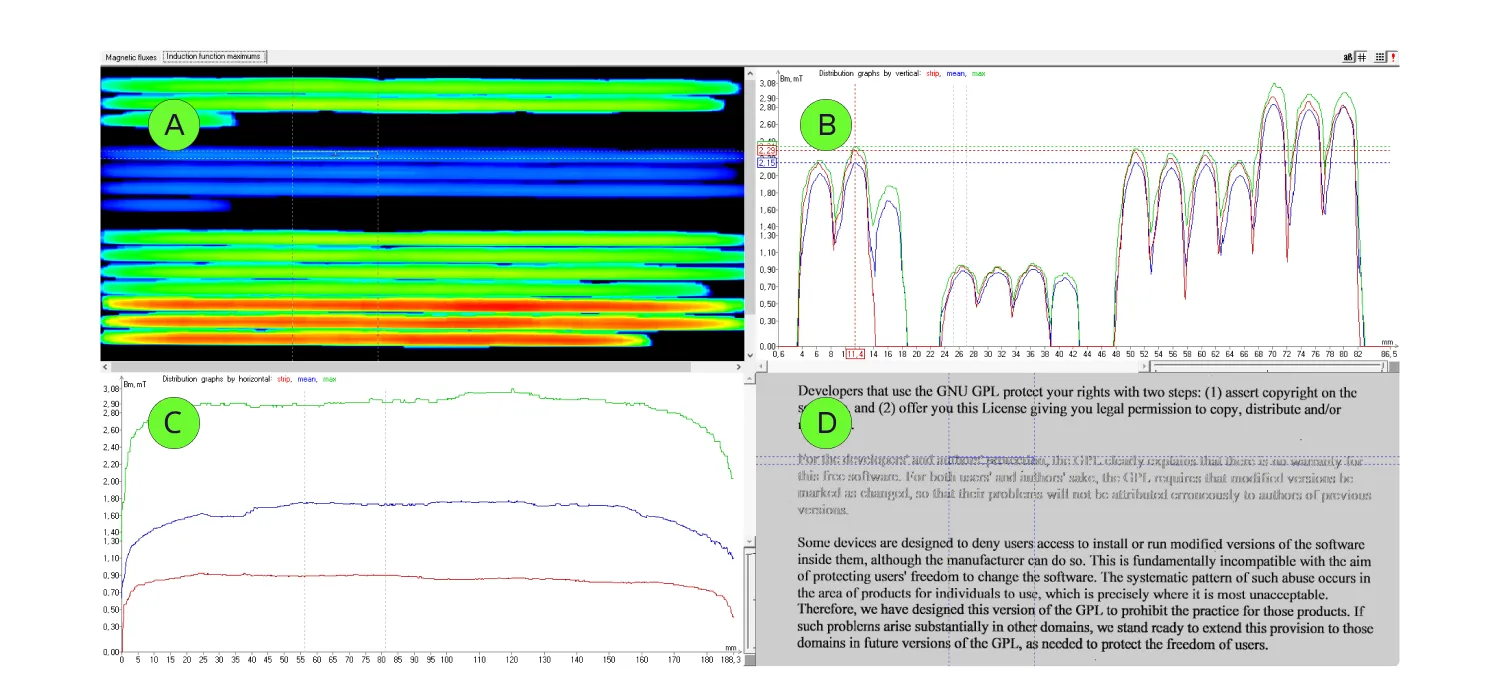This screenshot has height=687, width=1500.
Task: Click the blue 2,15 value marker on Y axis
Action: [x=767, y=162]
